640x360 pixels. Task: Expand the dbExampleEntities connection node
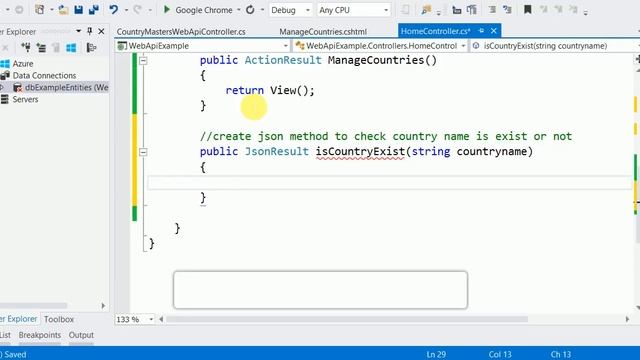coord(2,87)
